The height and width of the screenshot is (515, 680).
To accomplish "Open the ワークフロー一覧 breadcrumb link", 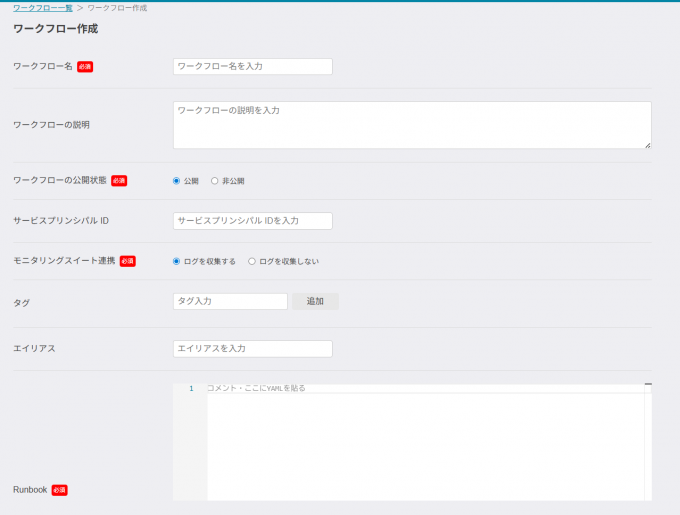I will point(42,8).
